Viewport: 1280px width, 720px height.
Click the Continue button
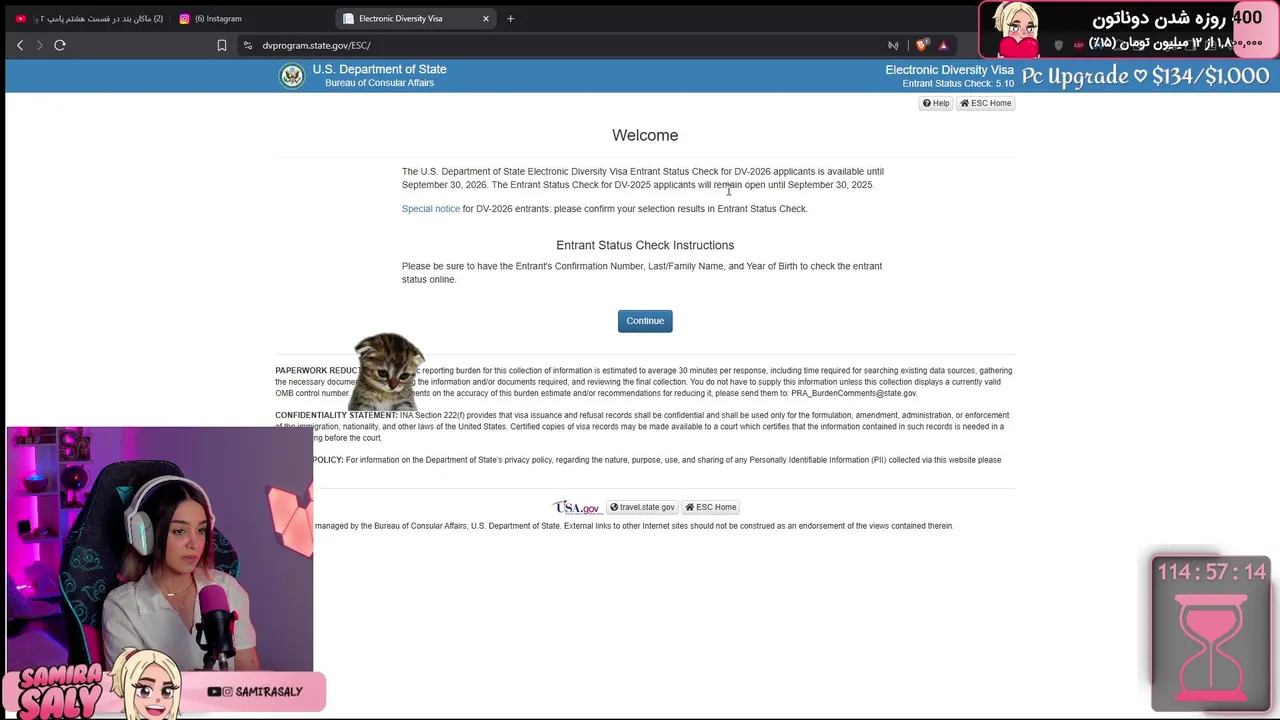(x=645, y=321)
